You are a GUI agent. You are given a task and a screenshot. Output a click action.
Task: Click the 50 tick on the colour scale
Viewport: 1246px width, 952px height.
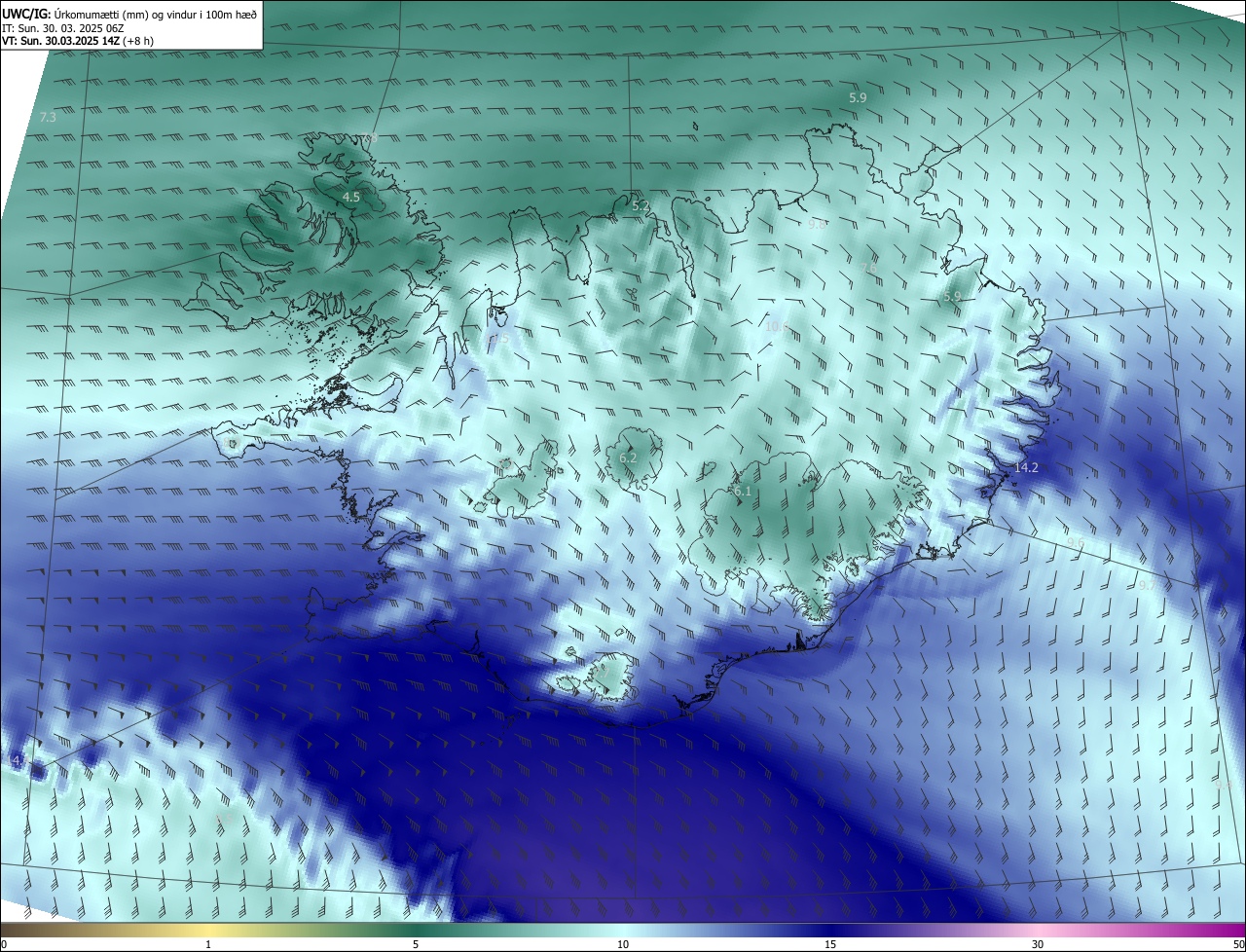[x=1238, y=945]
